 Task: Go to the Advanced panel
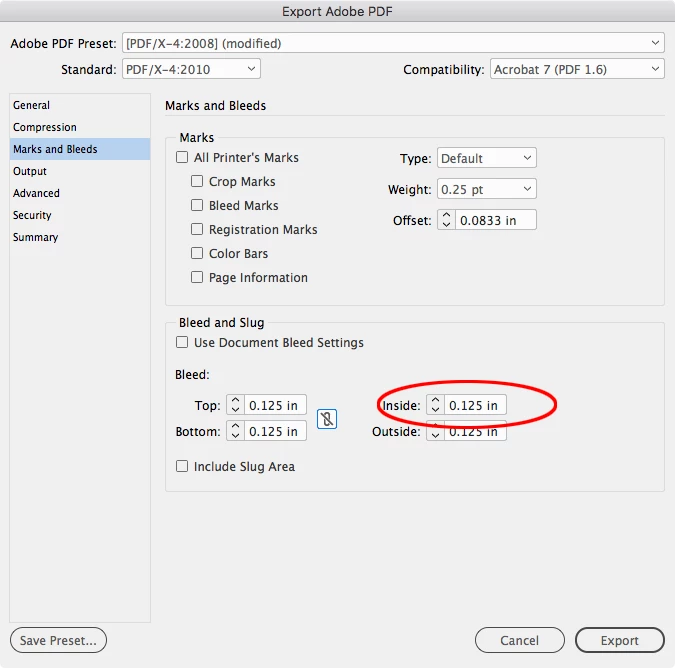(x=80, y=193)
